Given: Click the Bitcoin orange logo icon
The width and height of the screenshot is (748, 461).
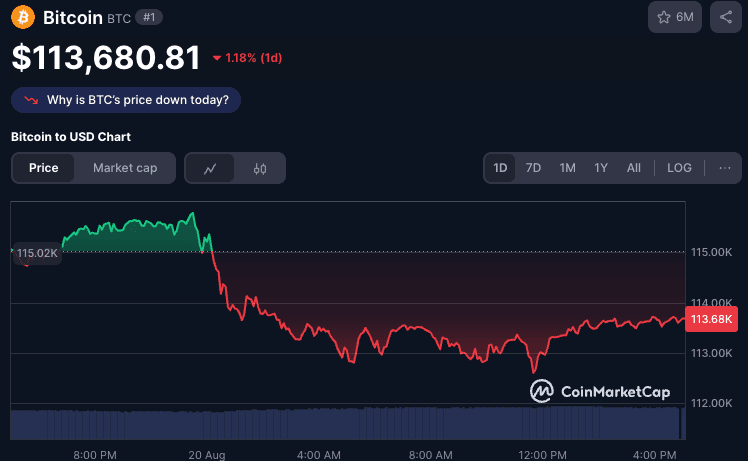Looking at the screenshot, I should click(x=23, y=17).
